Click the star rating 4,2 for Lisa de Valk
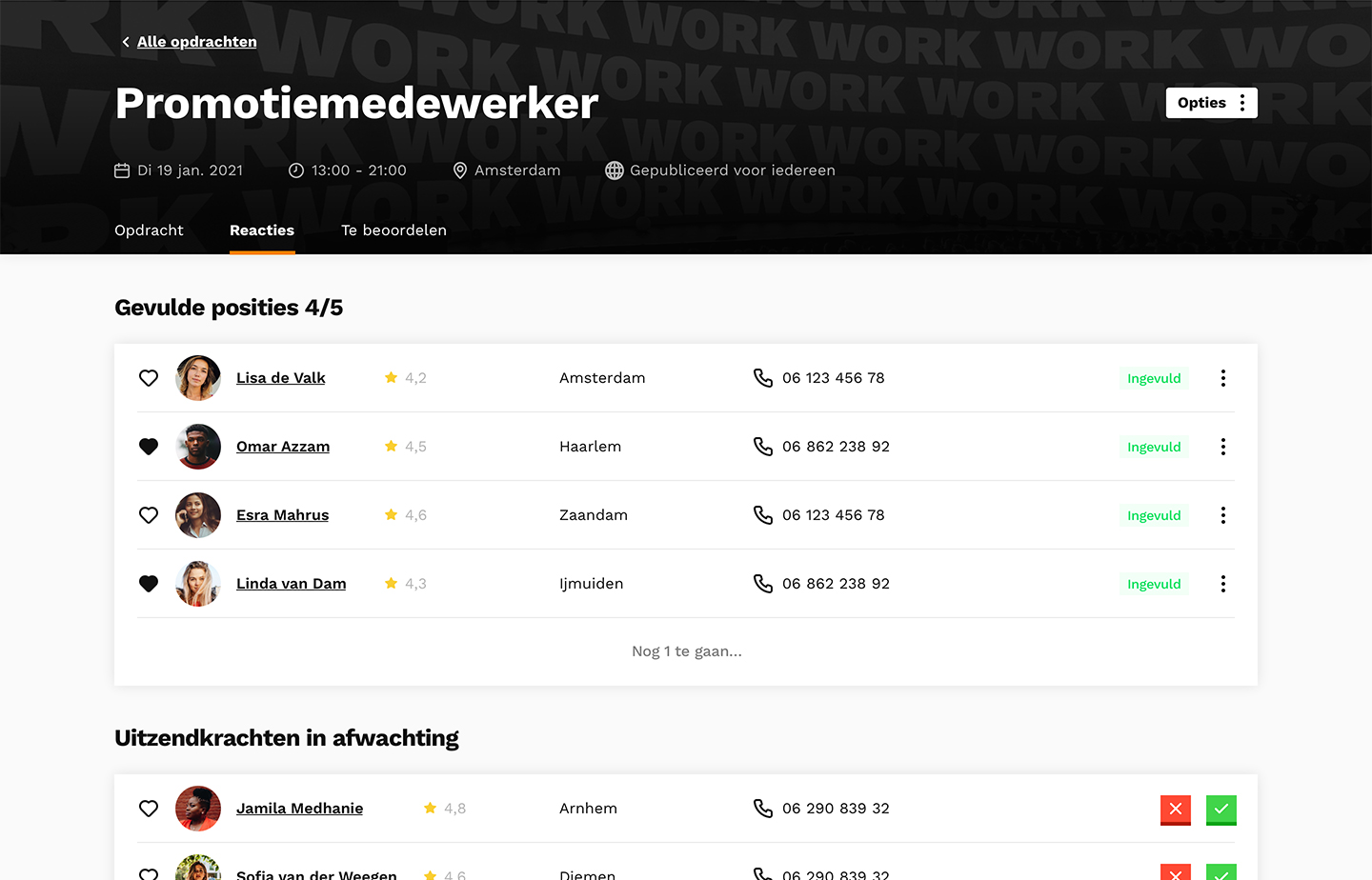1372x880 pixels. [x=406, y=378]
